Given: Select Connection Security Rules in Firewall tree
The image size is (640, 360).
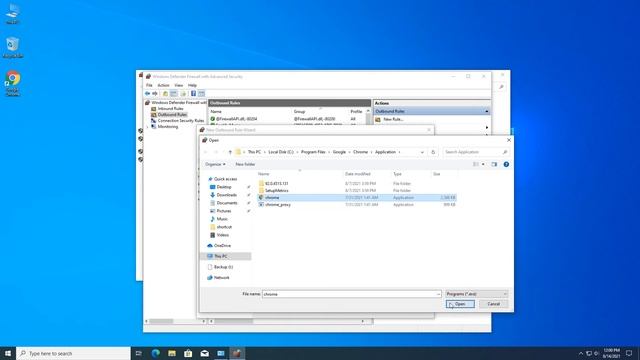Looking at the screenshot, I should [180, 121].
